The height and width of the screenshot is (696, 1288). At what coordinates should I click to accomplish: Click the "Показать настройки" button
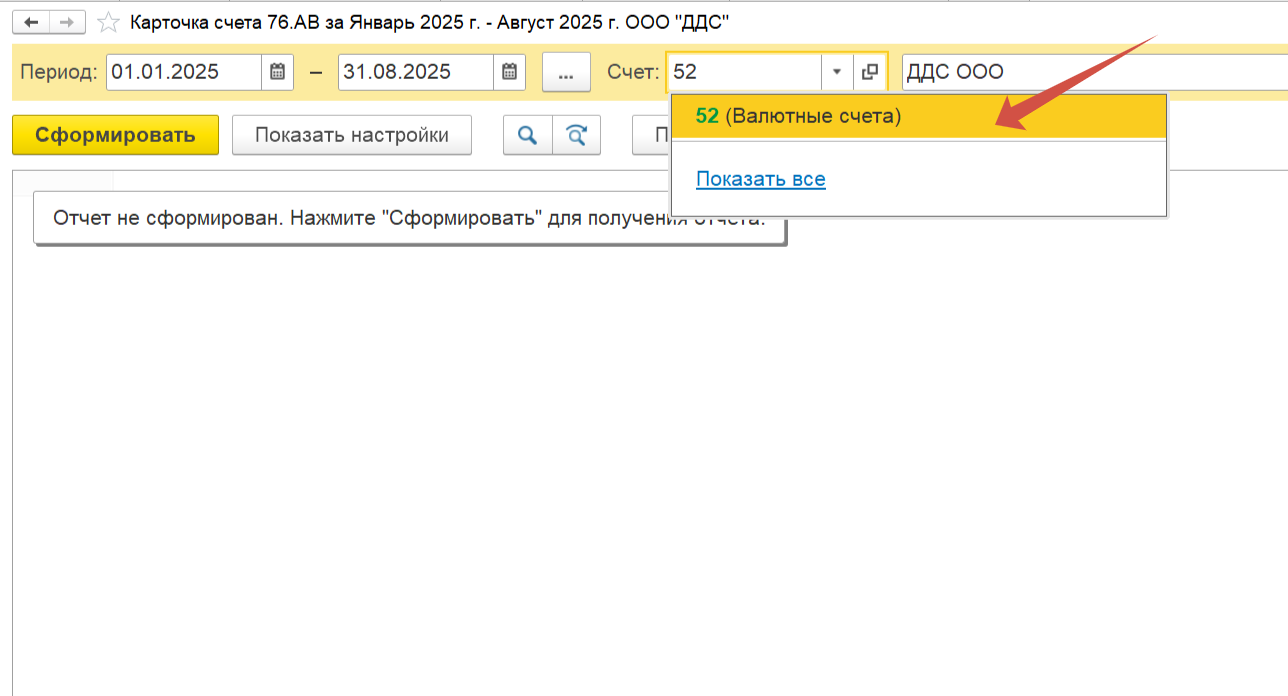point(351,135)
